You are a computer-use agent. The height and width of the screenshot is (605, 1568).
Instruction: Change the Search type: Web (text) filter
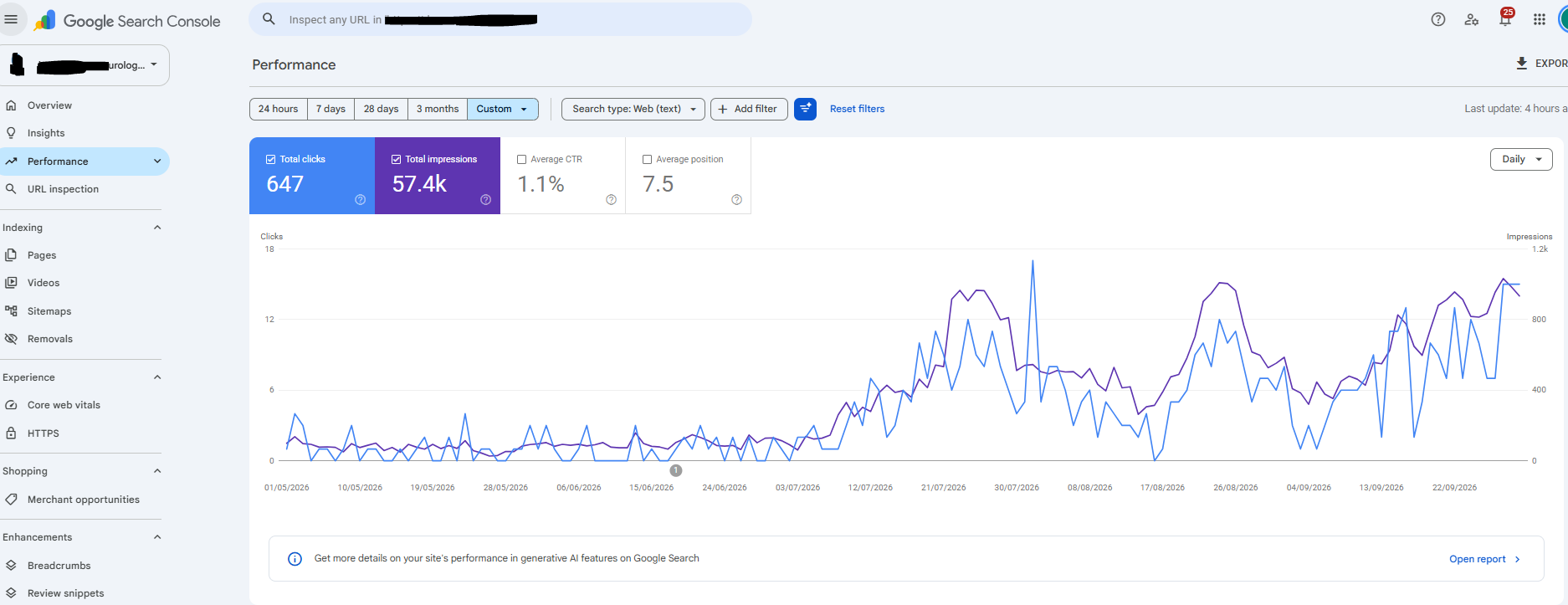[633, 109]
